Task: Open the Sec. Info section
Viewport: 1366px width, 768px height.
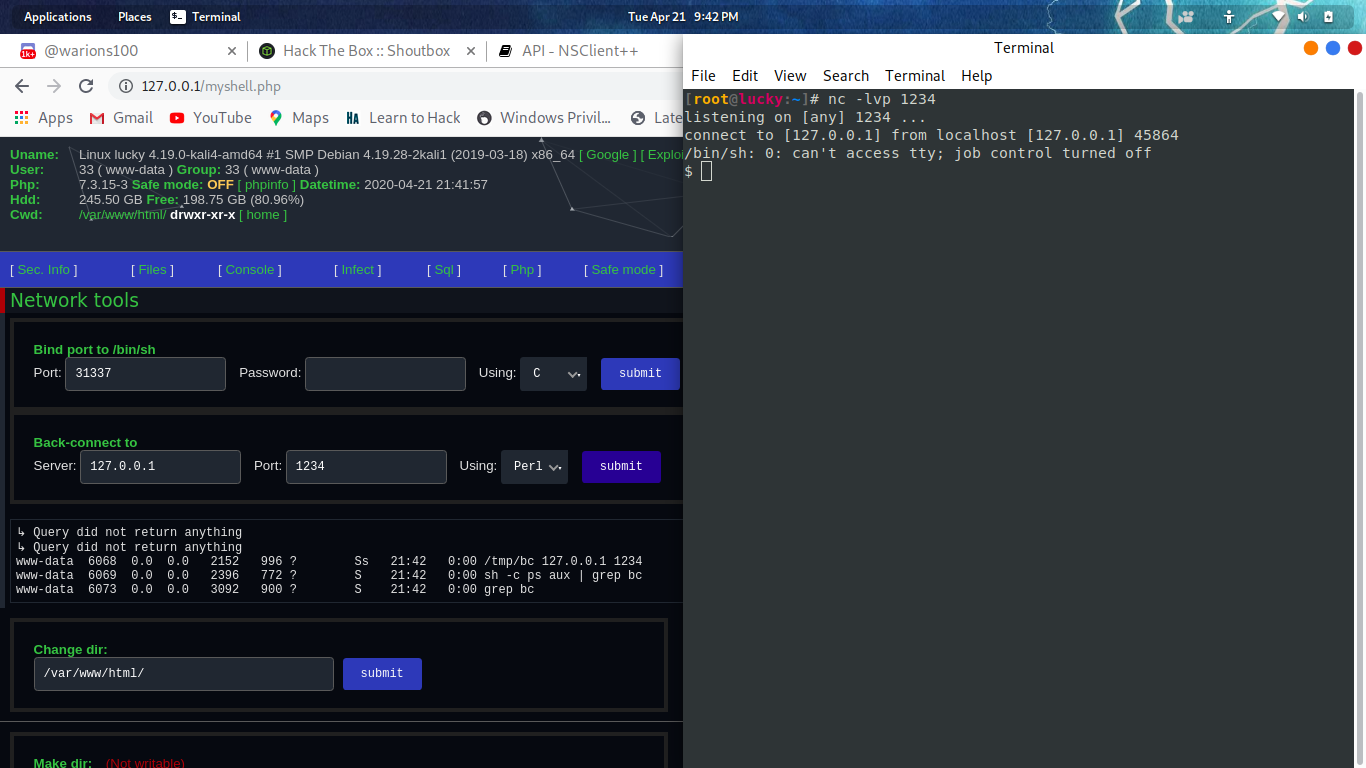Action: (44, 270)
